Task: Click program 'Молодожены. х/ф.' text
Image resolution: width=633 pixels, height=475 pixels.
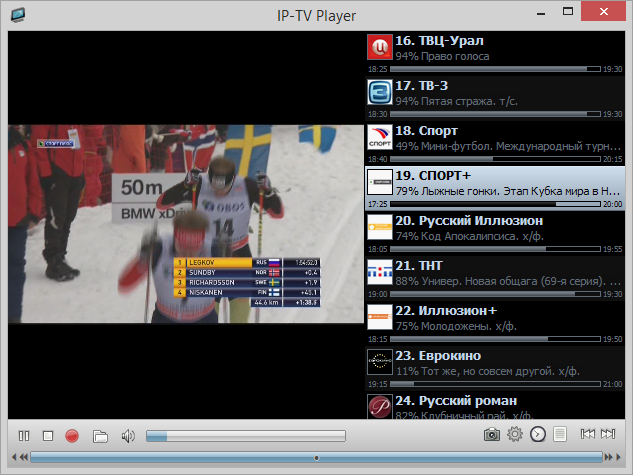Action: [469, 326]
